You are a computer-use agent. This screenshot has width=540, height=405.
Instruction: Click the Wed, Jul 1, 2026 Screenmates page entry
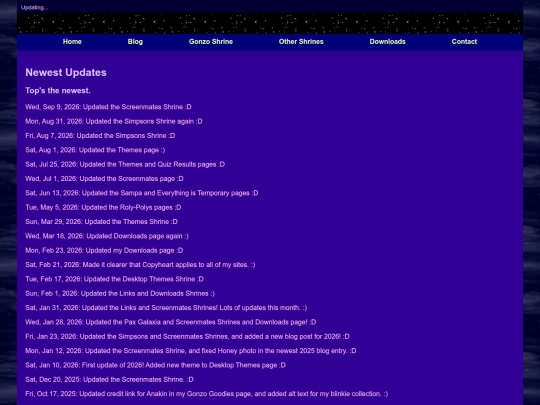coord(104,179)
